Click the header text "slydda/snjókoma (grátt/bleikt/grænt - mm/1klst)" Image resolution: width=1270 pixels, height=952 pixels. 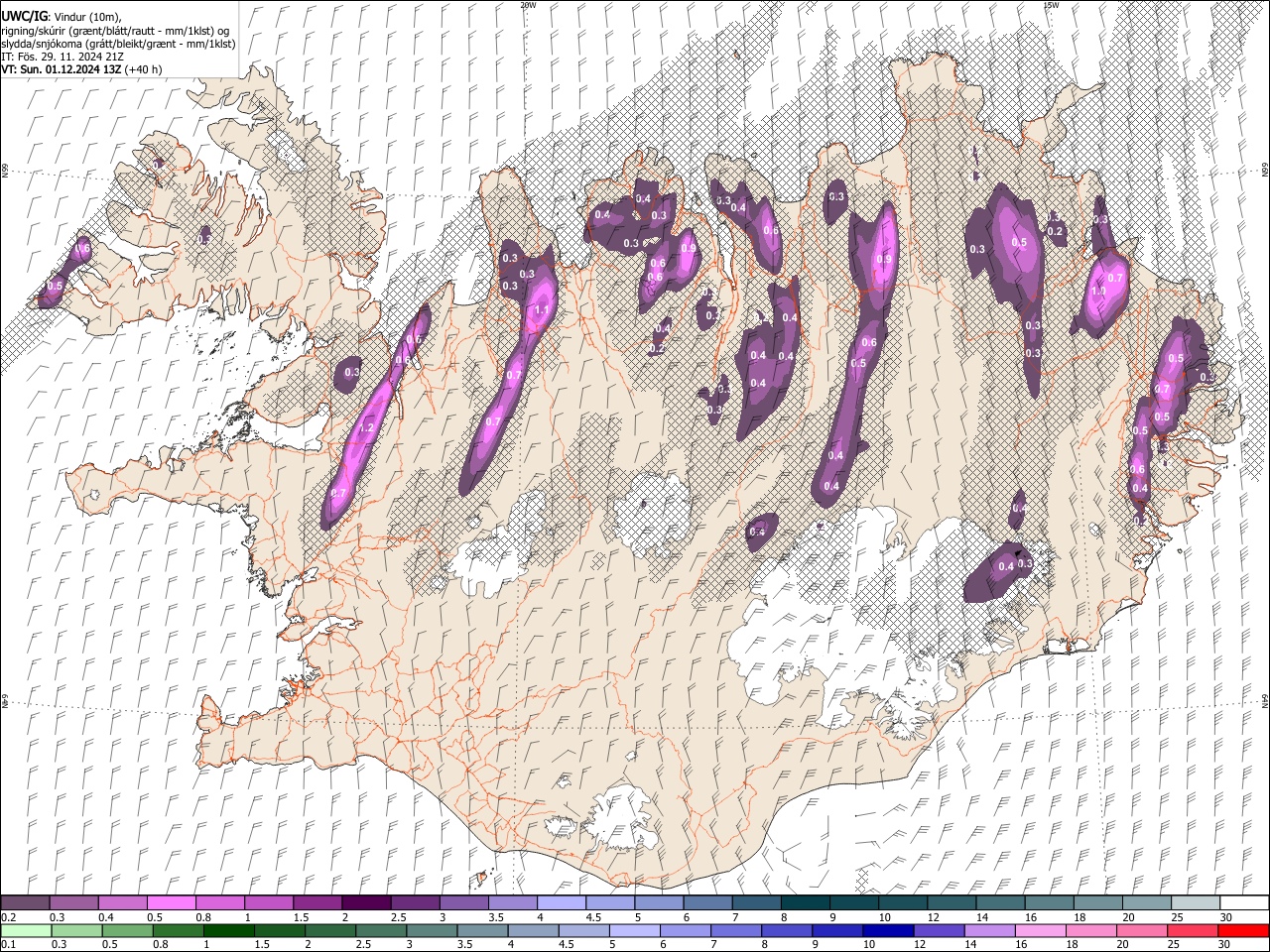[118, 44]
